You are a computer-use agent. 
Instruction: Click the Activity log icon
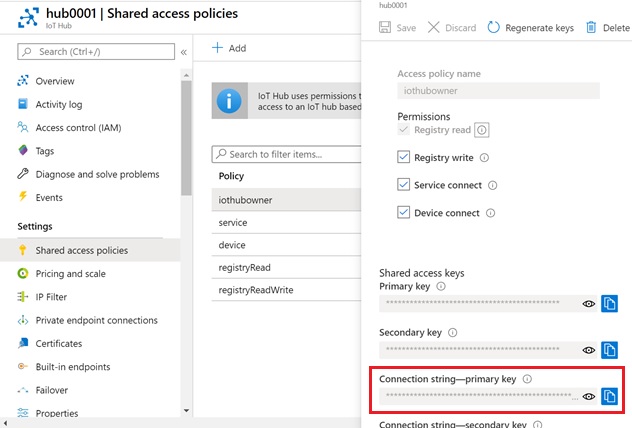(x=23, y=104)
